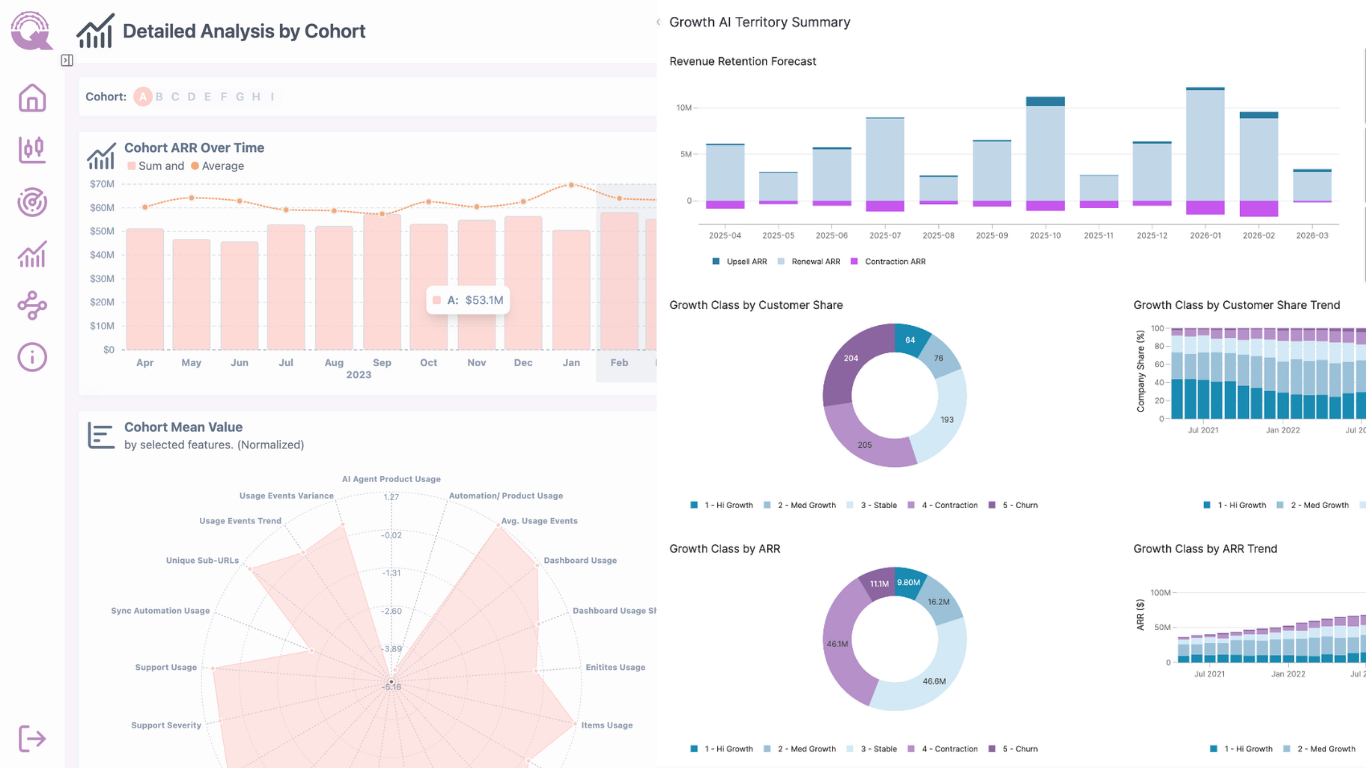Open the candlestick chart icon in the sidebar
Viewport: 1366px width, 768px height.
(x=32, y=150)
